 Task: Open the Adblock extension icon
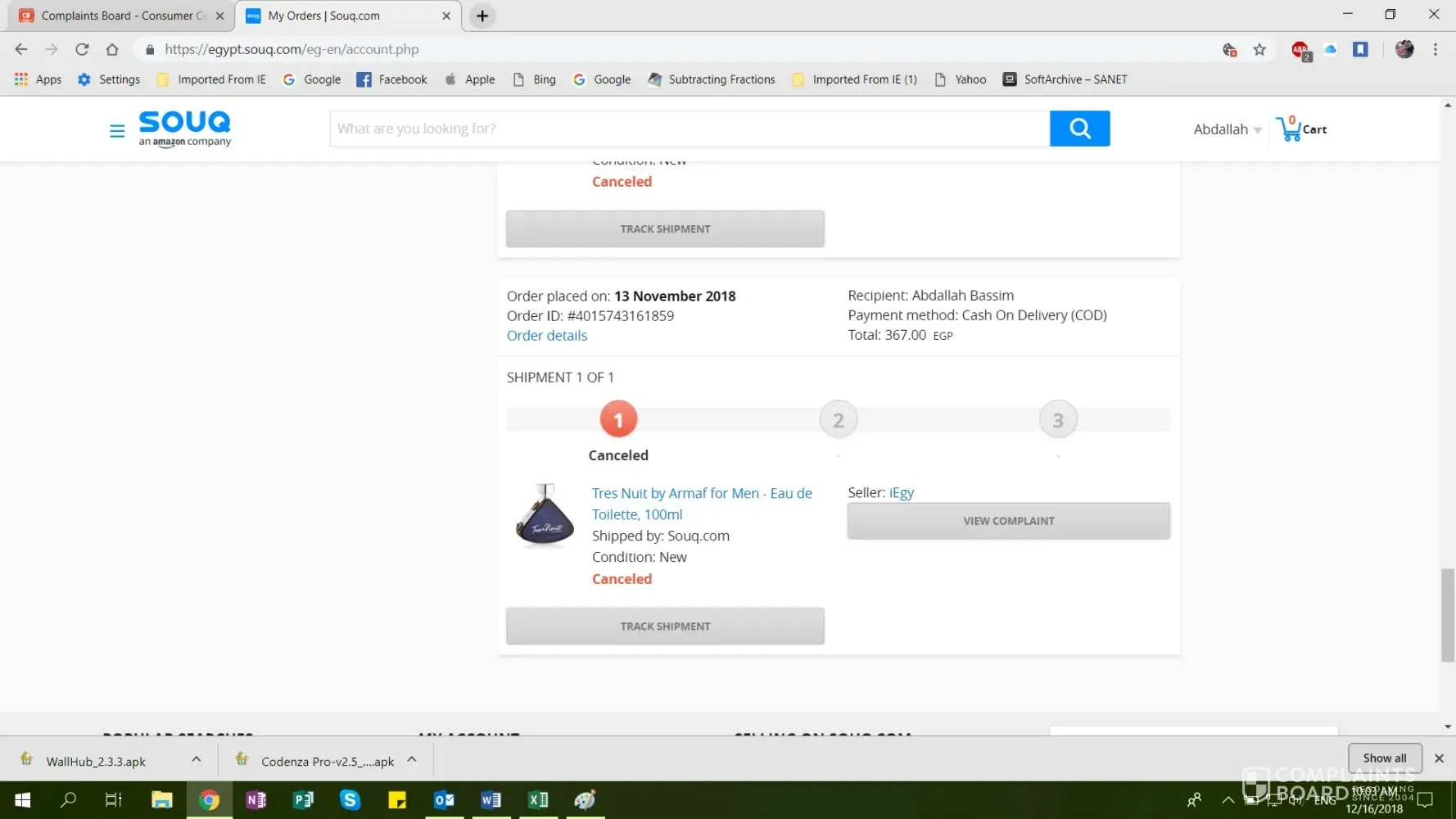click(1300, 50)
